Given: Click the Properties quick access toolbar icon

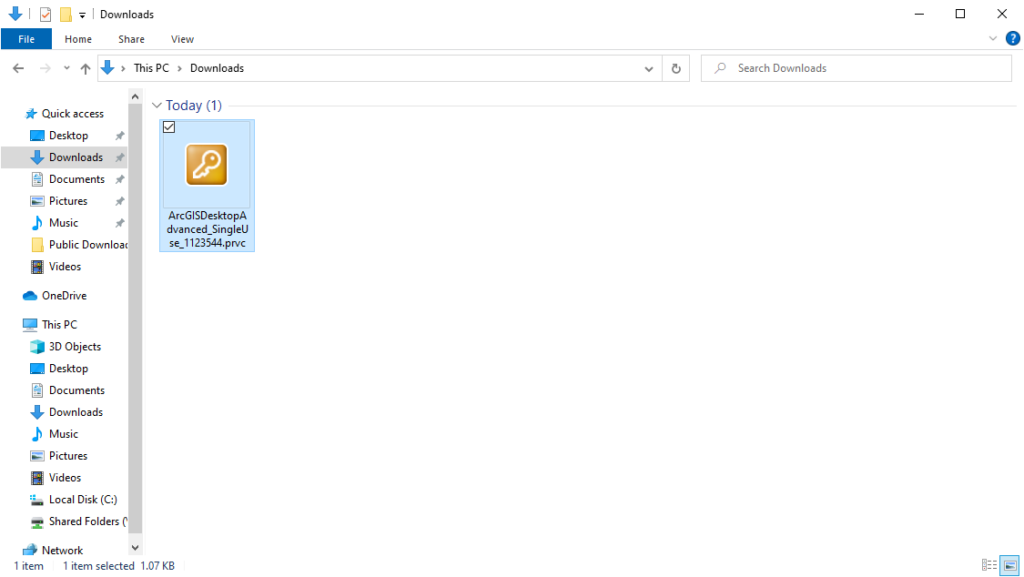Looking at the screenshot, I should (45, 14).
